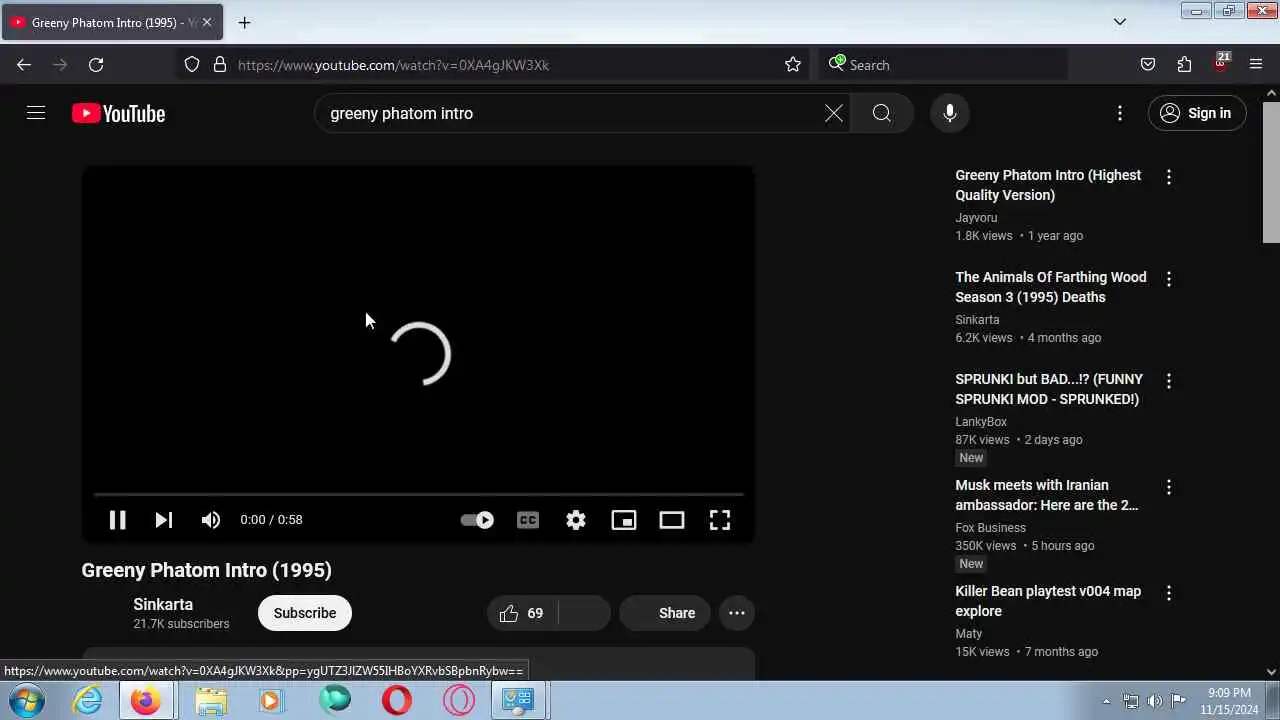1280x720 pixels.
Task: Mute the video volume
Action: [210, 520]
